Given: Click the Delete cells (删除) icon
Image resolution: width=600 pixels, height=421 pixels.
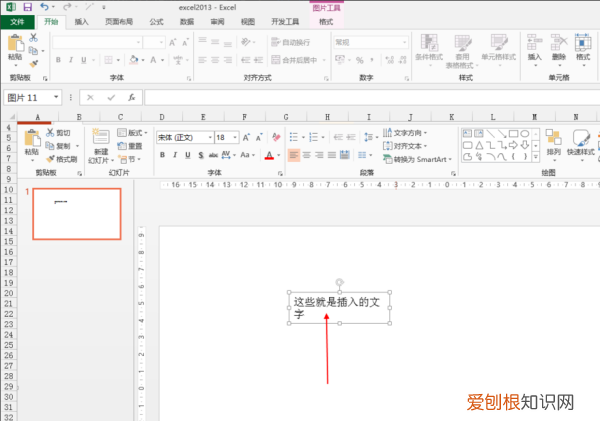Looking at the screenshot, I should click(x=559, y=42).
